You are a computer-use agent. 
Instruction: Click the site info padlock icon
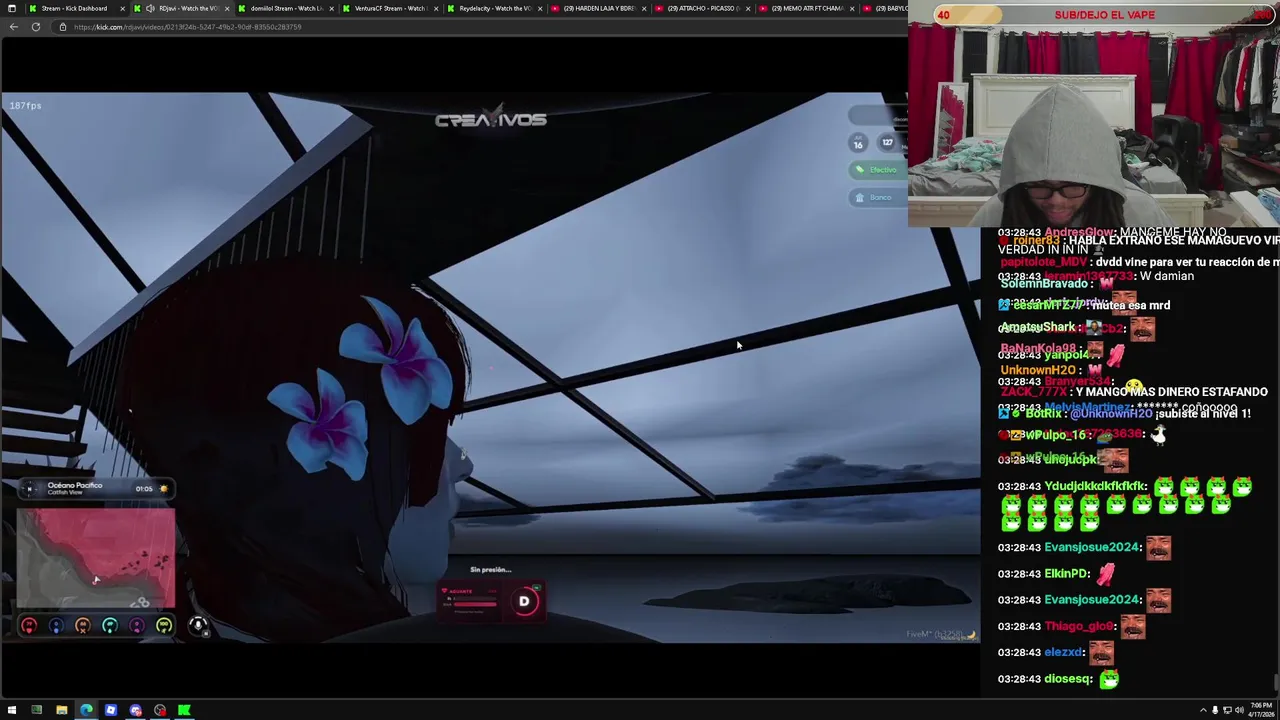pos(63,27)
